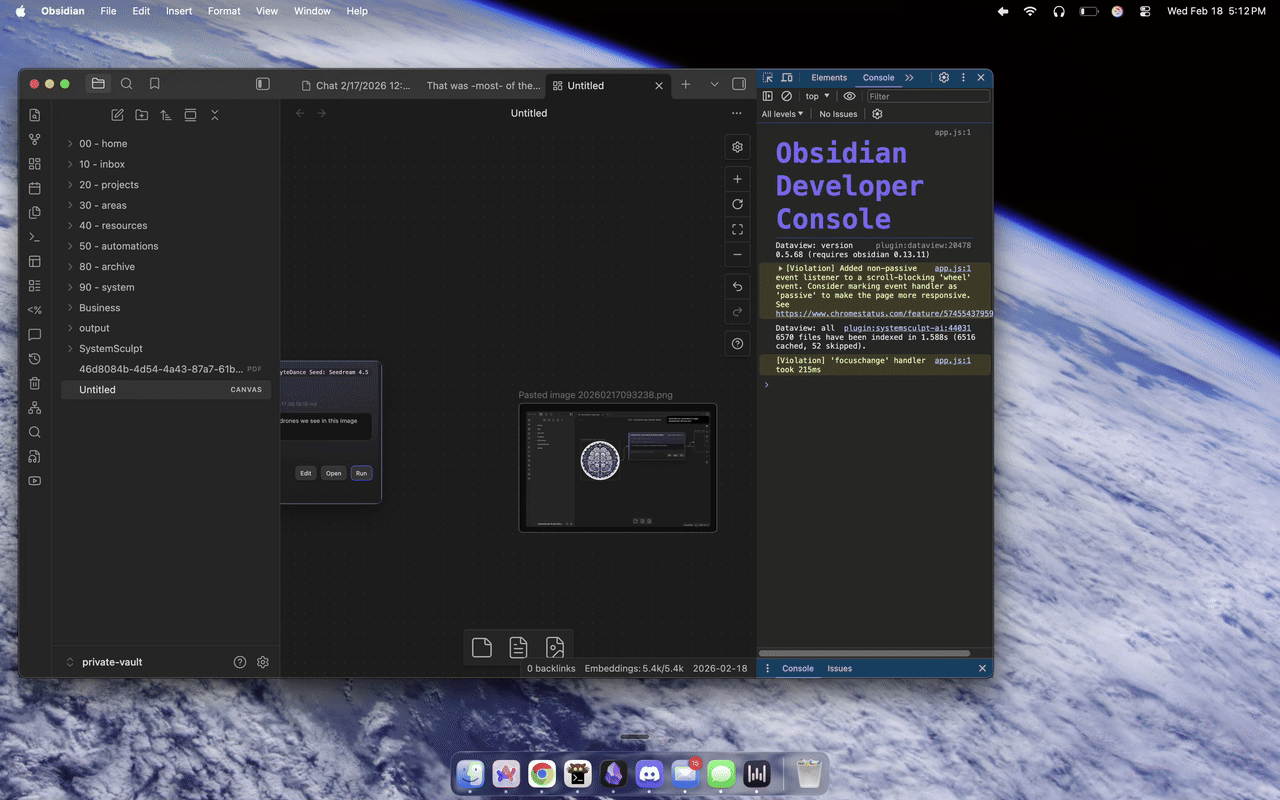Viewport: 1280px width, 800px height.
Task: Collapse the left sidebar with its toggle
Action: [263, 84]
